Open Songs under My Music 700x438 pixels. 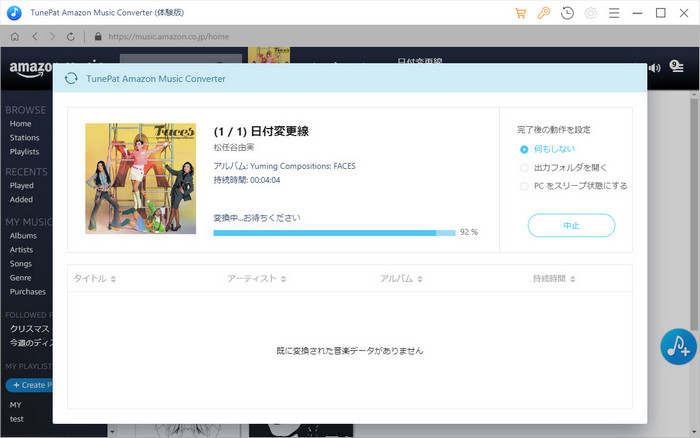(21, 264)
